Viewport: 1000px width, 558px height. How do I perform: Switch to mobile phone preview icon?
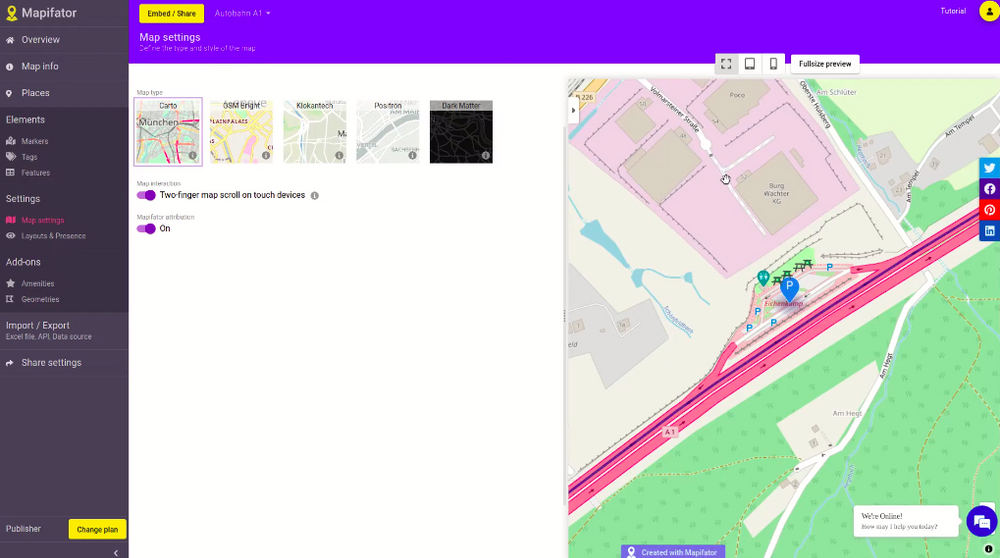[x=773, y=64]
